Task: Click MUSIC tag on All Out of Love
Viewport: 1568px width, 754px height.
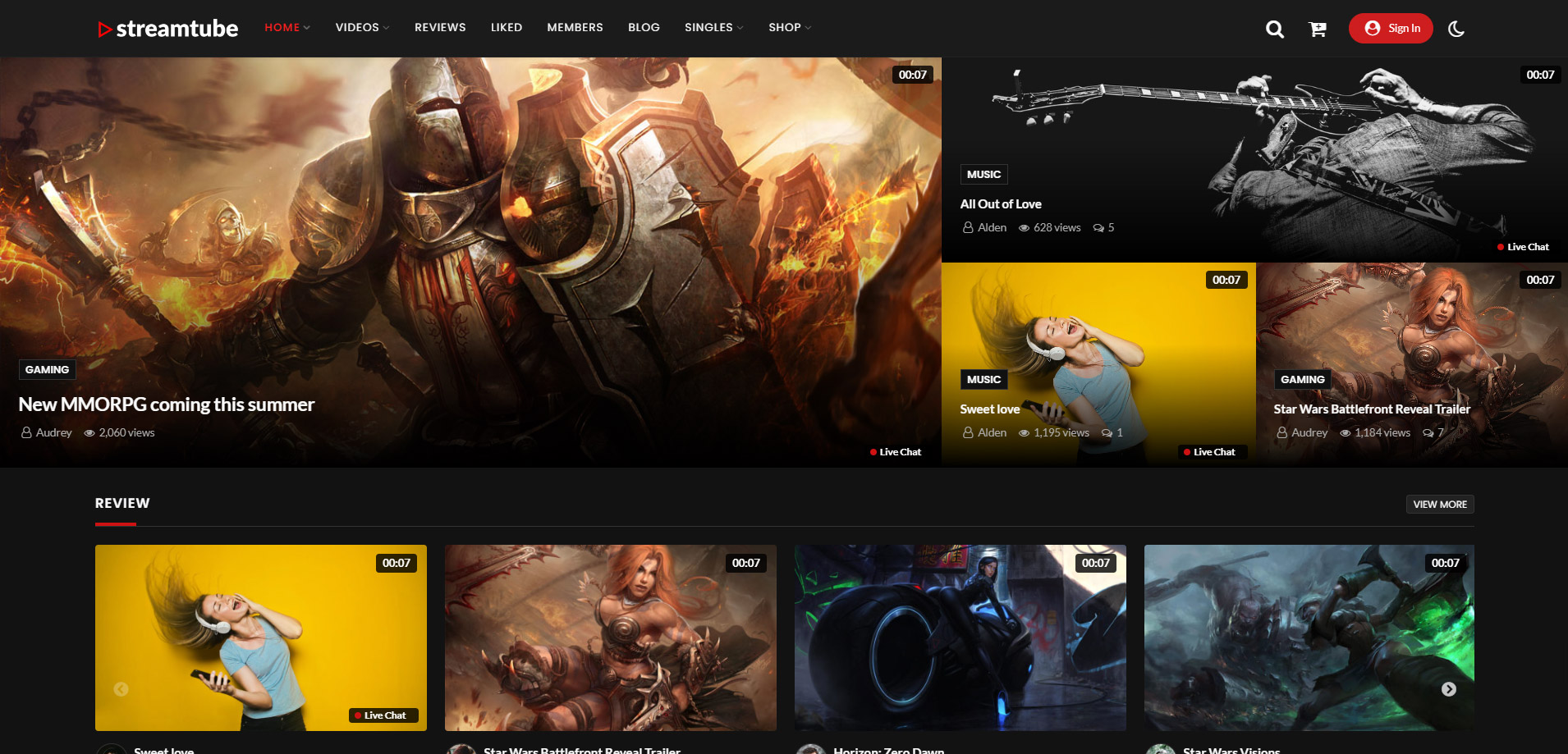Action: (983, 175)
